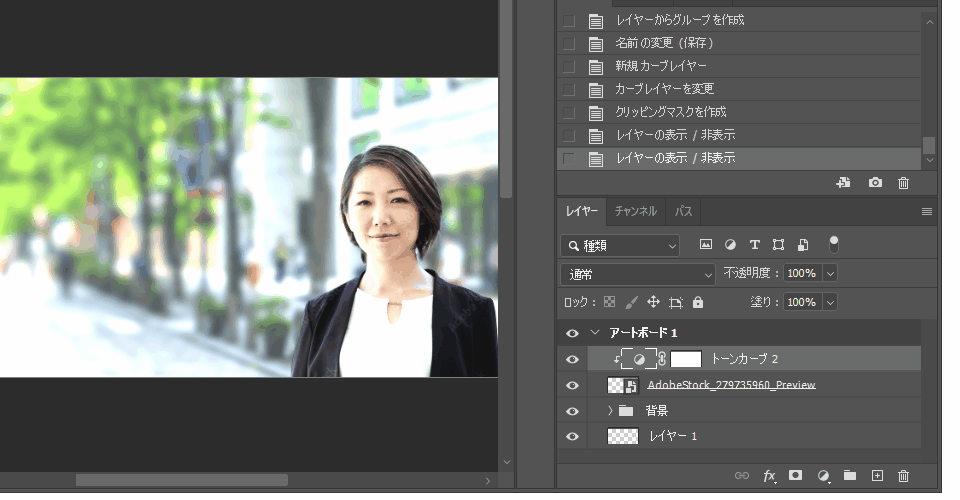Filter layers by type layers
The width and height of the screenshot is (960, 500).
(754, 245)
